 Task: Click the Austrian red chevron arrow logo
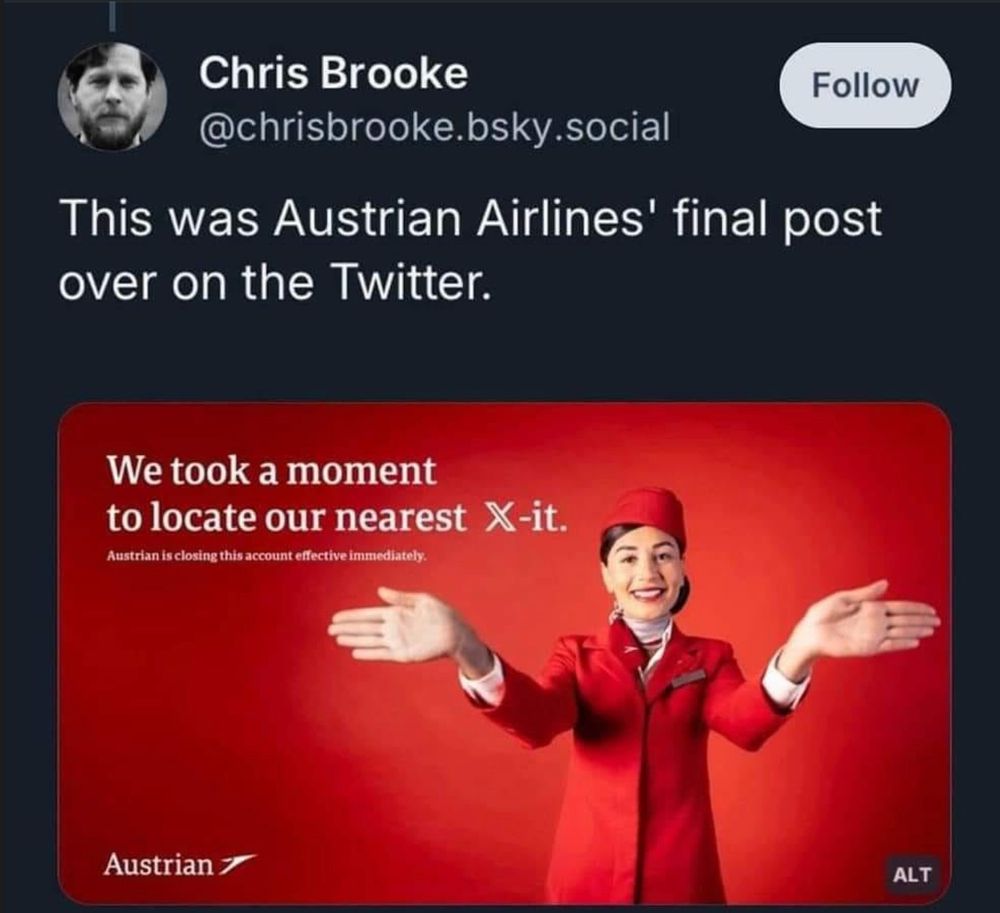coord(238,865)
